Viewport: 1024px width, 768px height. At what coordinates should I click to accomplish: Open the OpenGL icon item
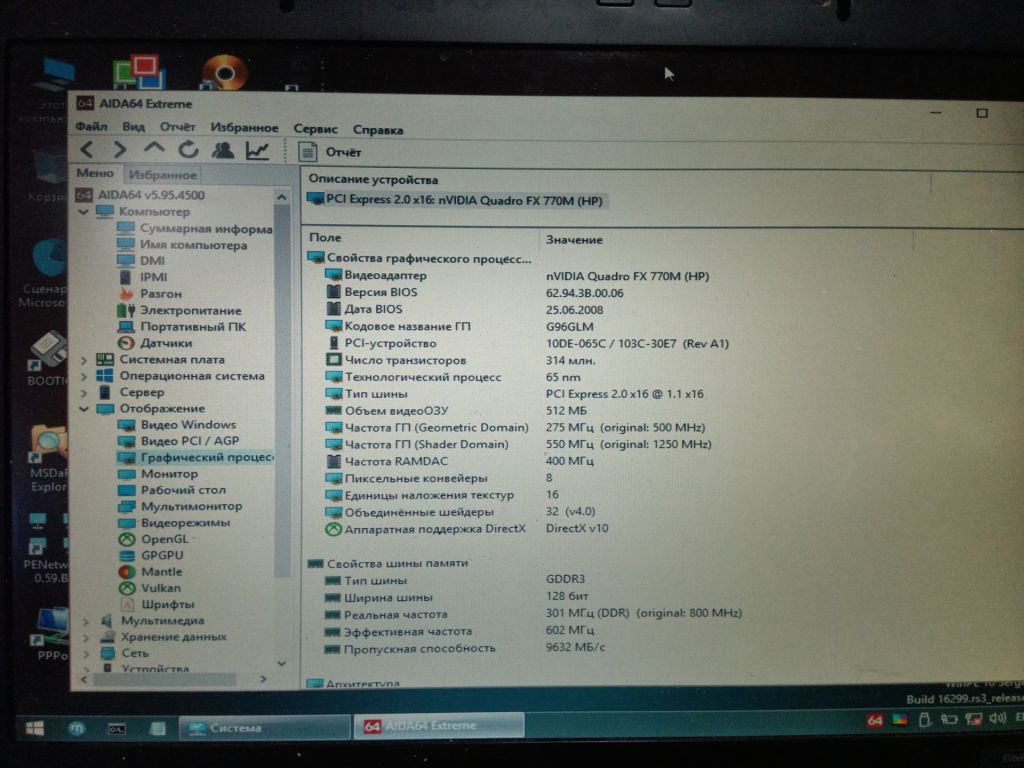[154, 539]
